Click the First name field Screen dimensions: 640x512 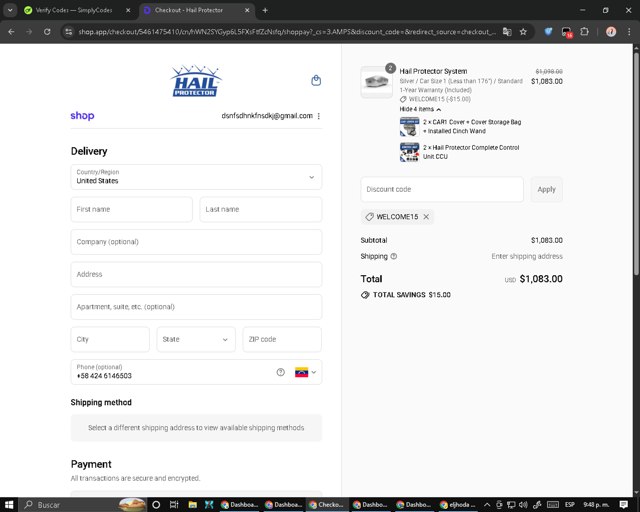(131, 209)
